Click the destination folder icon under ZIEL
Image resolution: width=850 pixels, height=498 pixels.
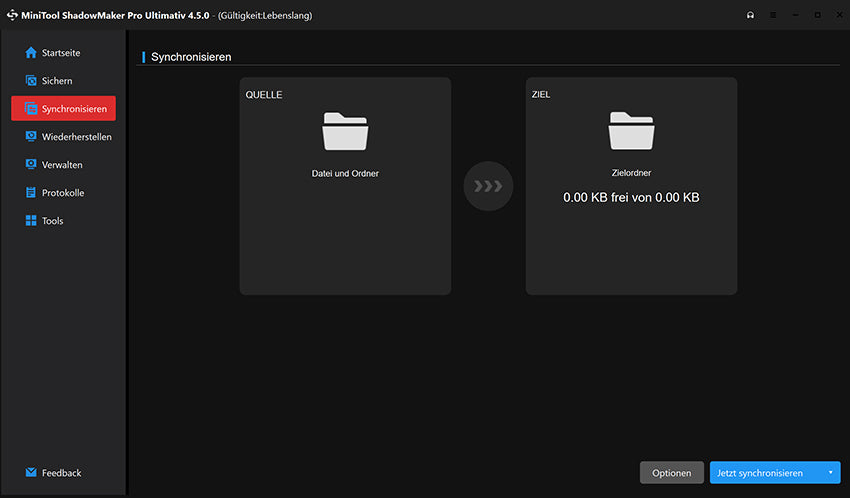pyautogui.click(x=631, y=131)
